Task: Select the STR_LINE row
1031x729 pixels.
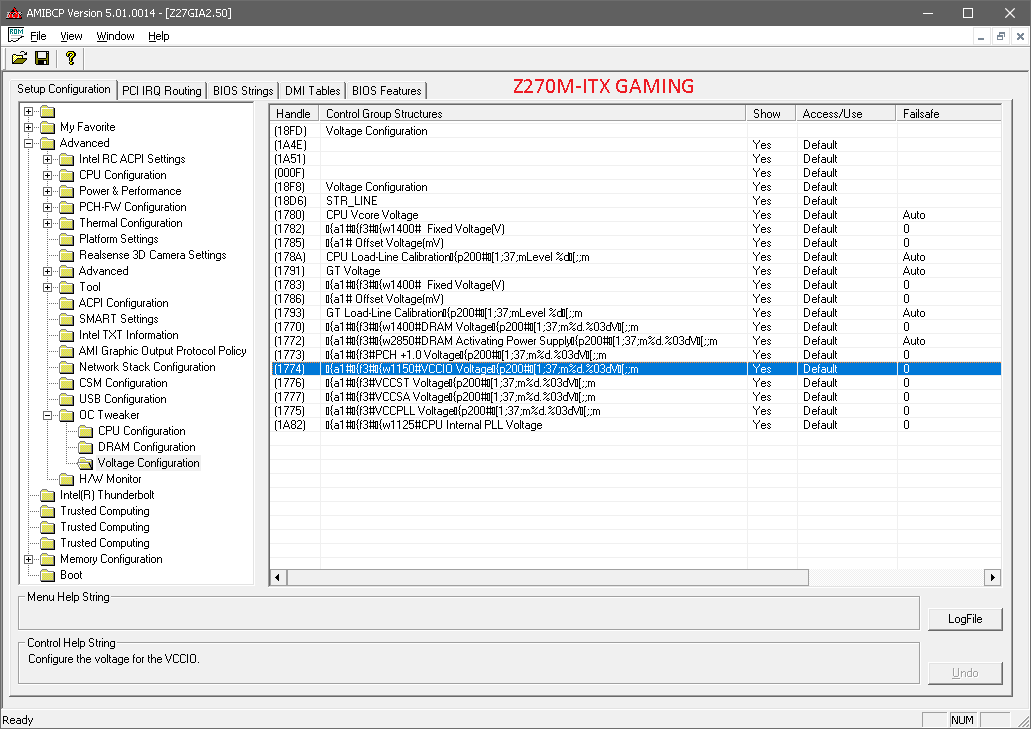Action: click(636, 201)
